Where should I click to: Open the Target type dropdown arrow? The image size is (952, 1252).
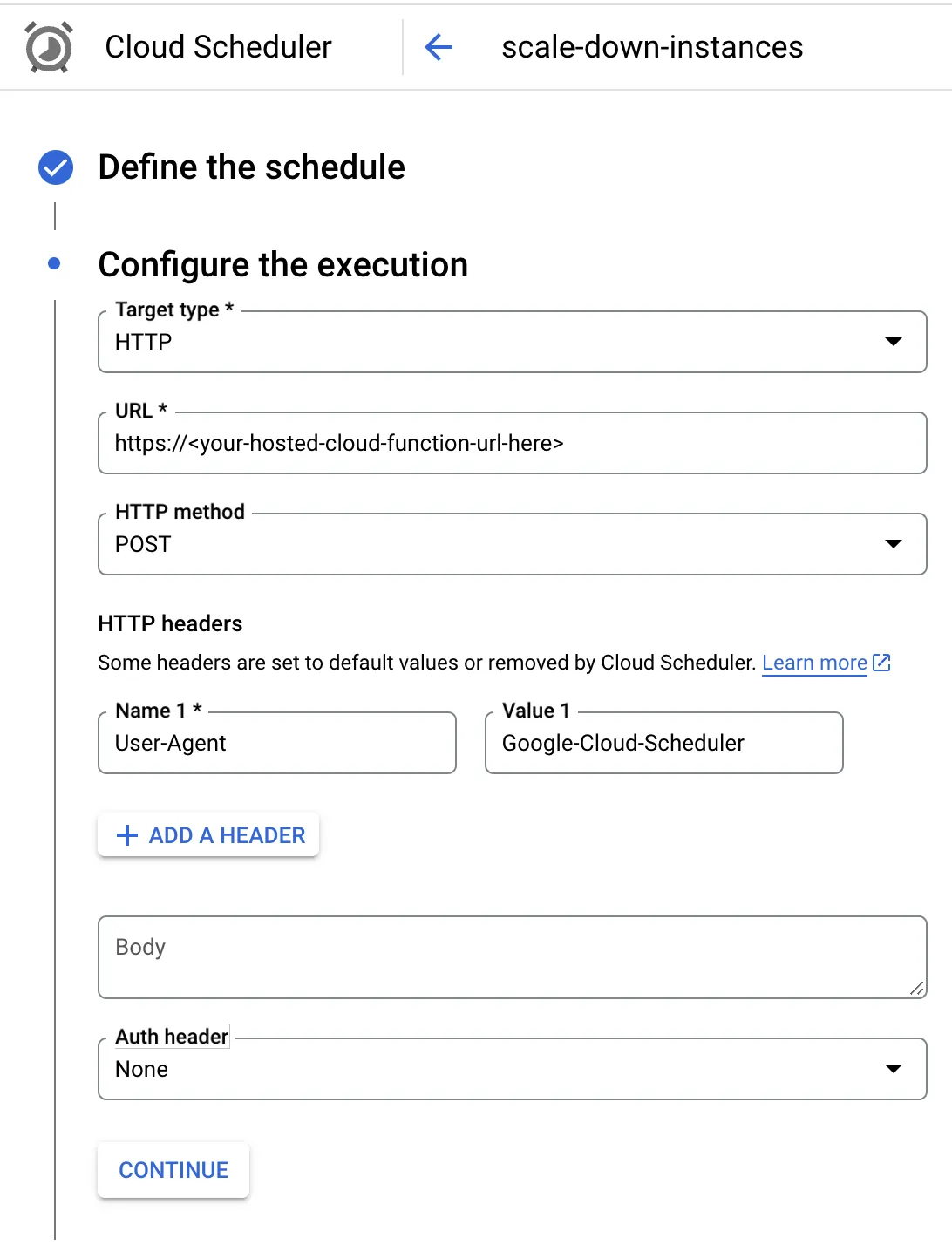(x=894, y=342)
